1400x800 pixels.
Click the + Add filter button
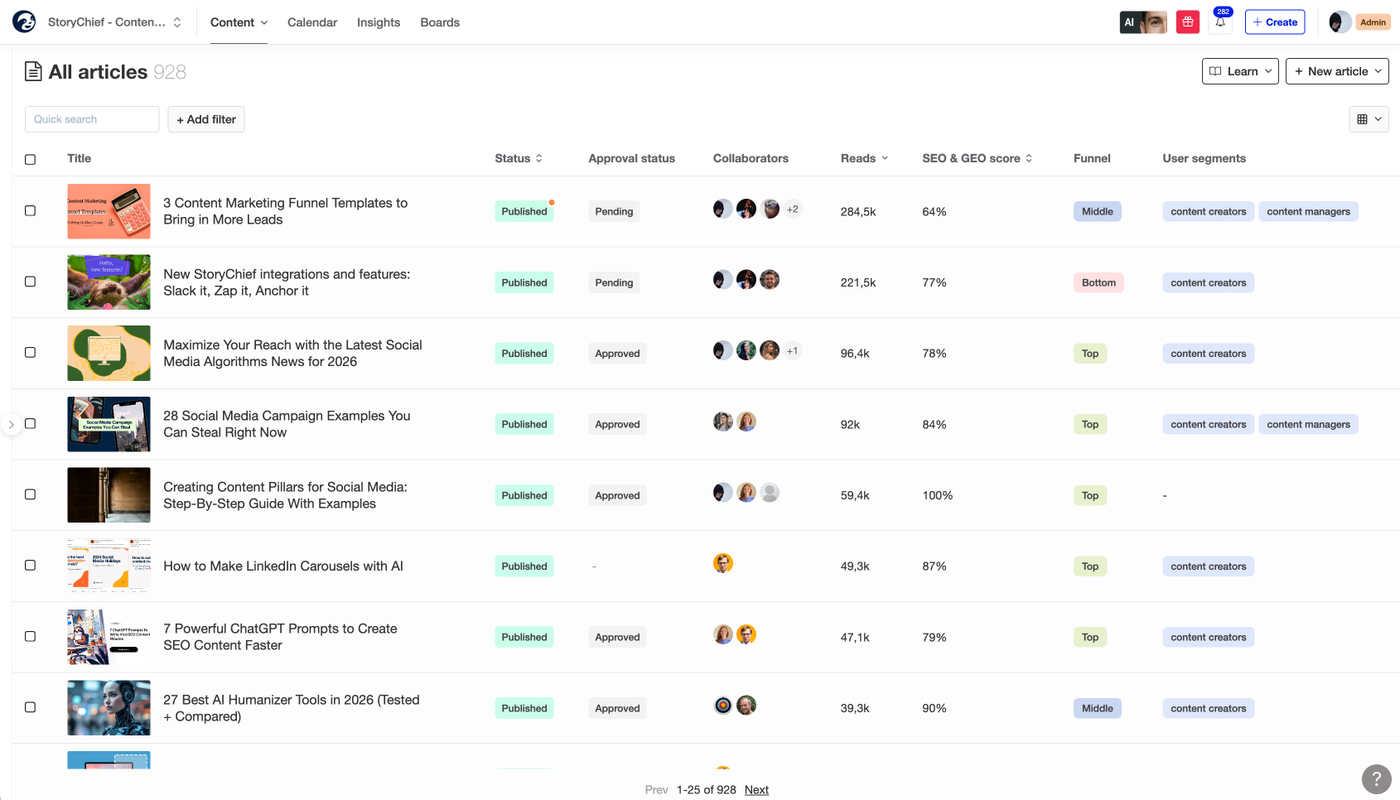pyautogui.click(x=206, y=119)
